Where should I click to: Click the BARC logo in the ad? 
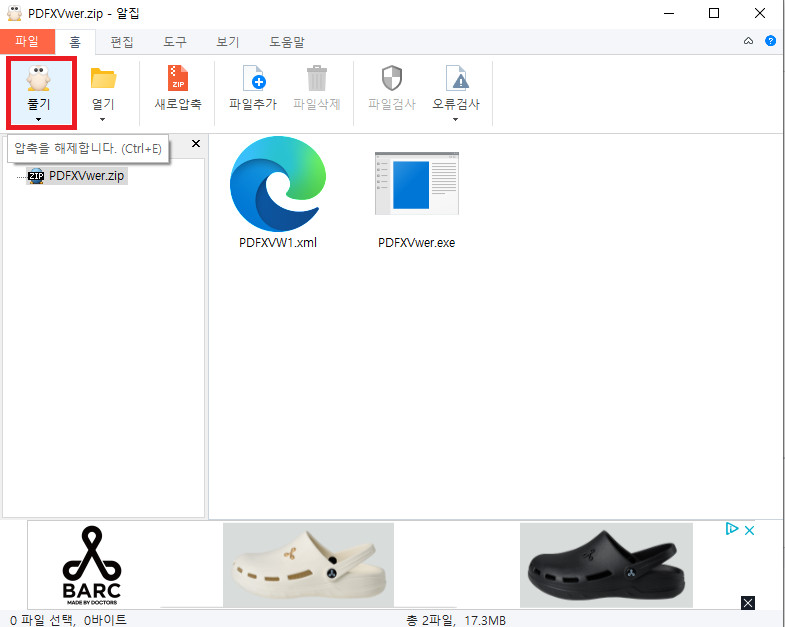pos(92,566)
